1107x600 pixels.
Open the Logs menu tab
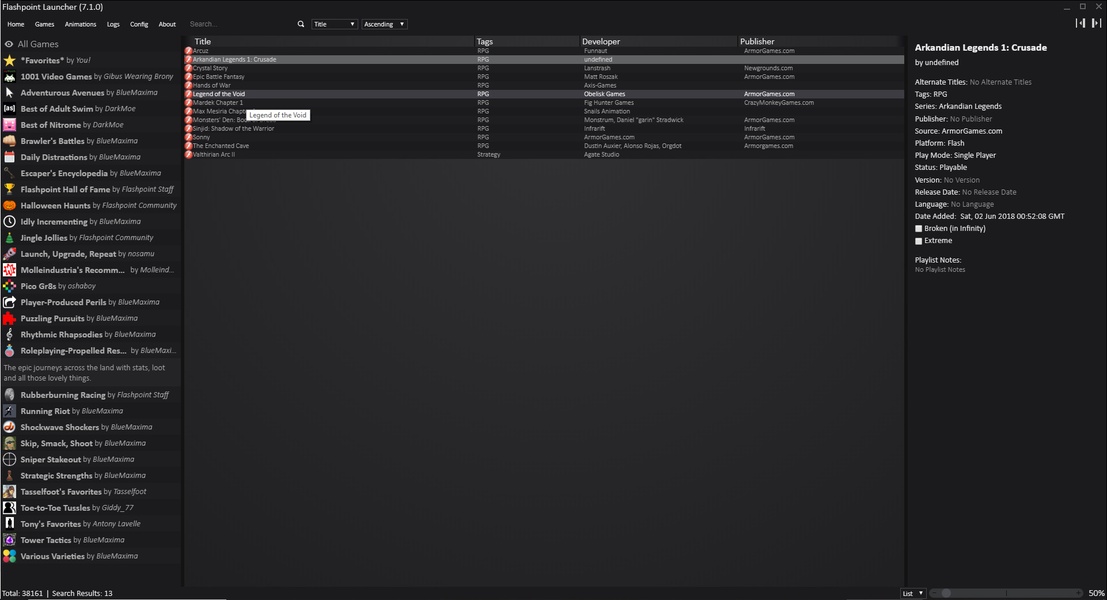[x=113, y=24]
